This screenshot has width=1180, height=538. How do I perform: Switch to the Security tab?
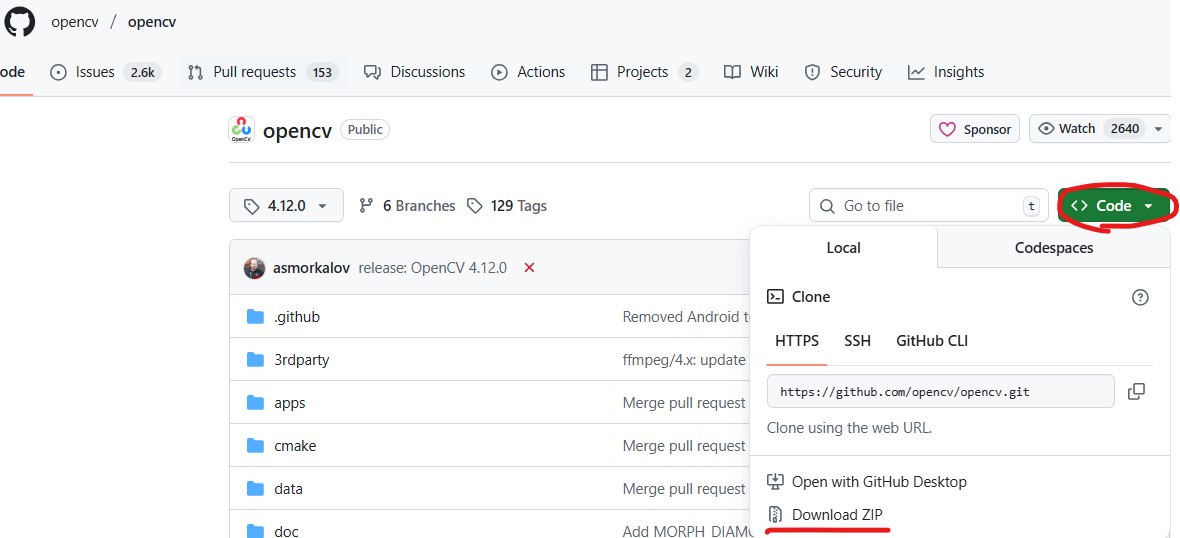(843, 72)
